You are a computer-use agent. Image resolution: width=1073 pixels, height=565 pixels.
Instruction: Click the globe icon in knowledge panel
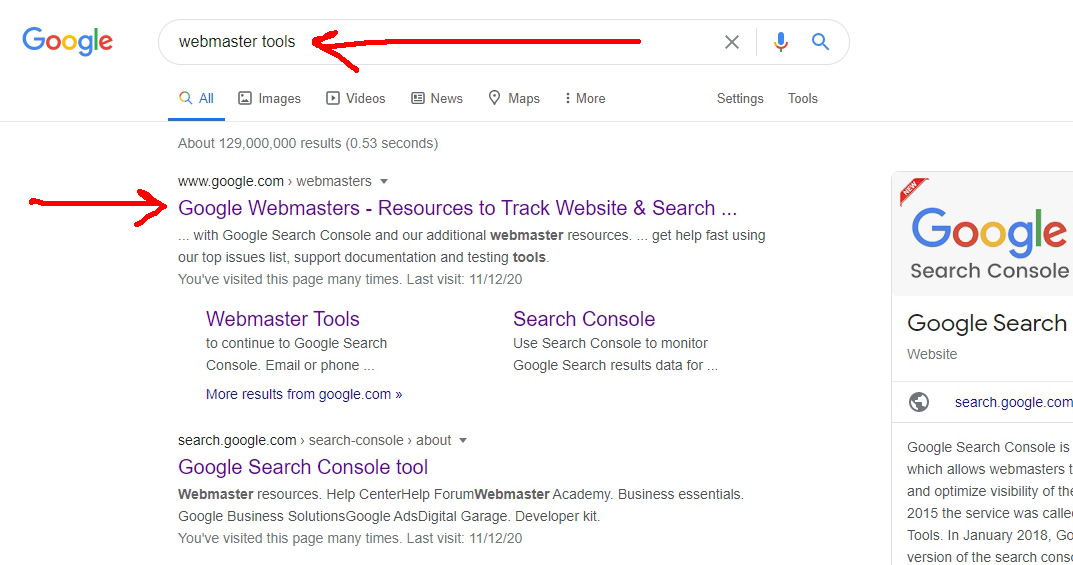click(x=918, y=402)
